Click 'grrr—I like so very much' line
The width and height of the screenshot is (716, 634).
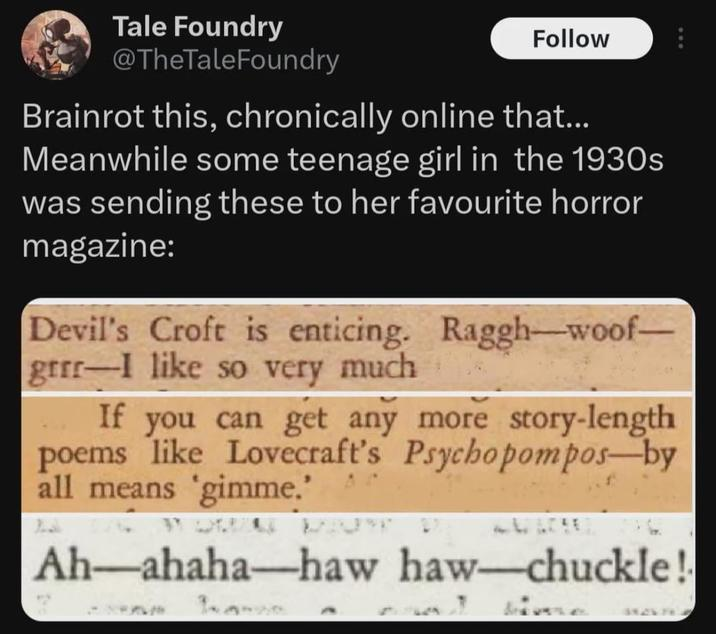(x=222, y=367)
